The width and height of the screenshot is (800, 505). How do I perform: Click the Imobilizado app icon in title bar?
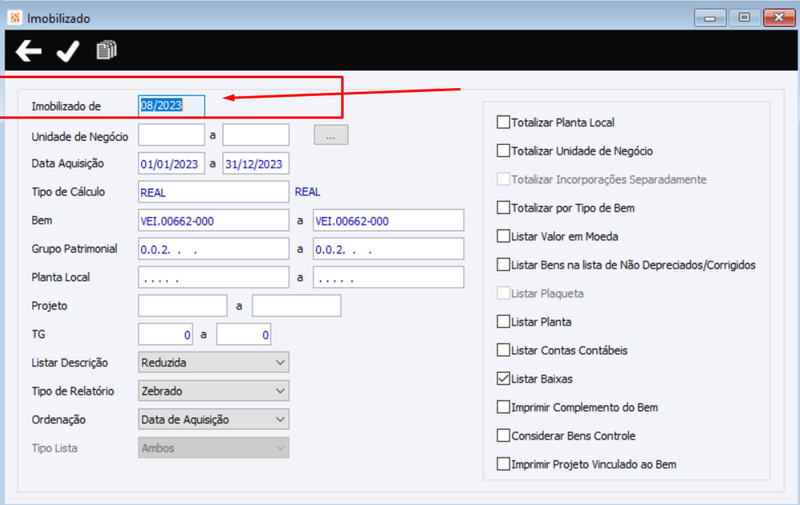(15, 18)
